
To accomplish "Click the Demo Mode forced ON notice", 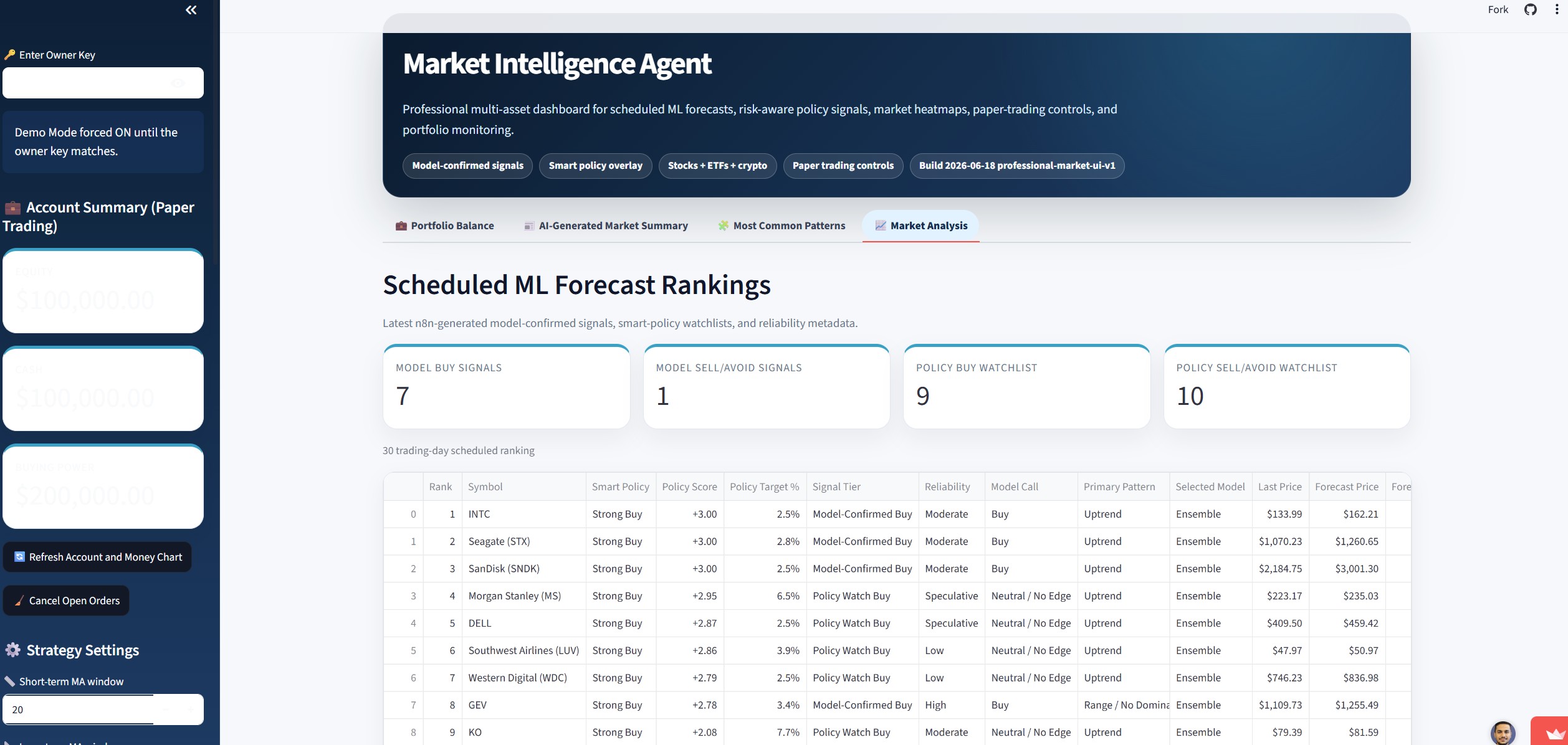I will (x=103, y=142).
